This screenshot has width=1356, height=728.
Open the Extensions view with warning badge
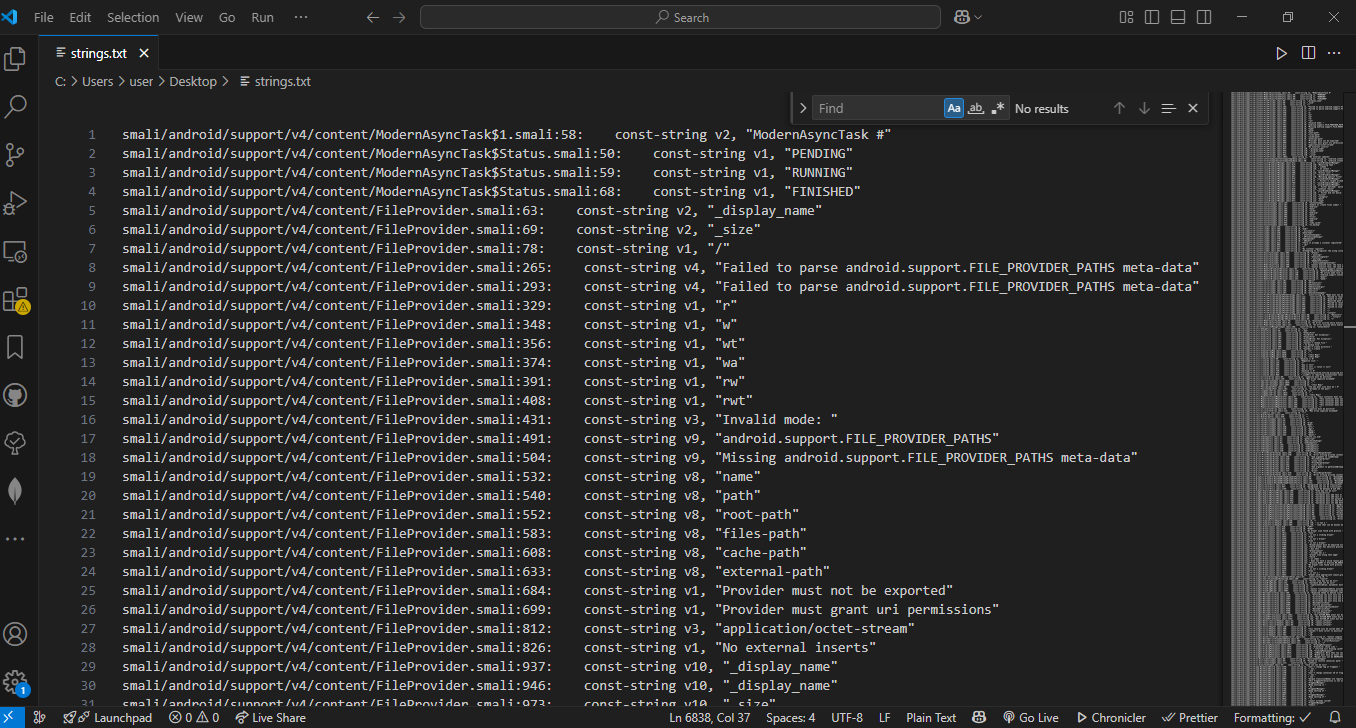tap(15, 299)
